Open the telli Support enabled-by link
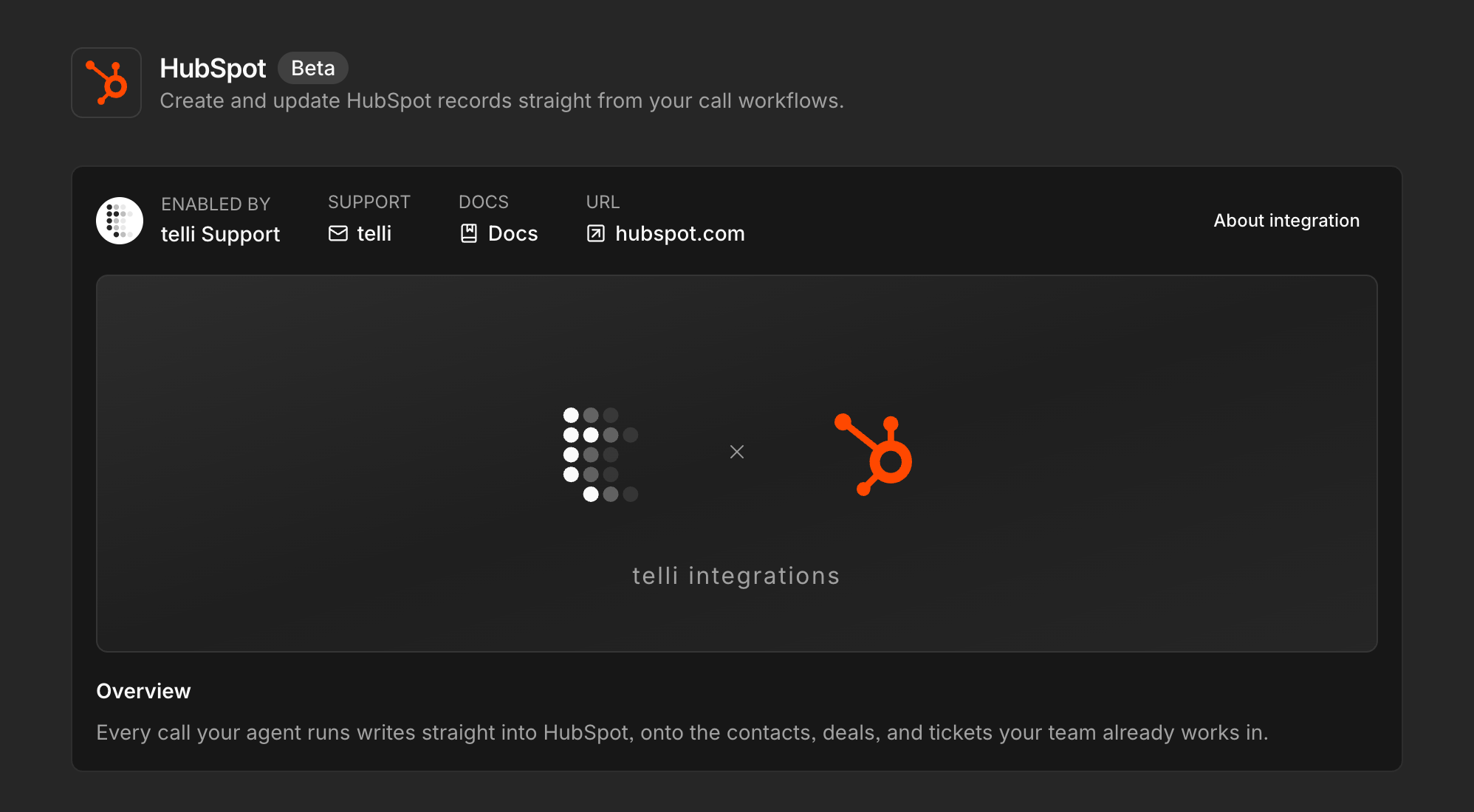This screenshot has width=1474, height=812. click(220, 234)
